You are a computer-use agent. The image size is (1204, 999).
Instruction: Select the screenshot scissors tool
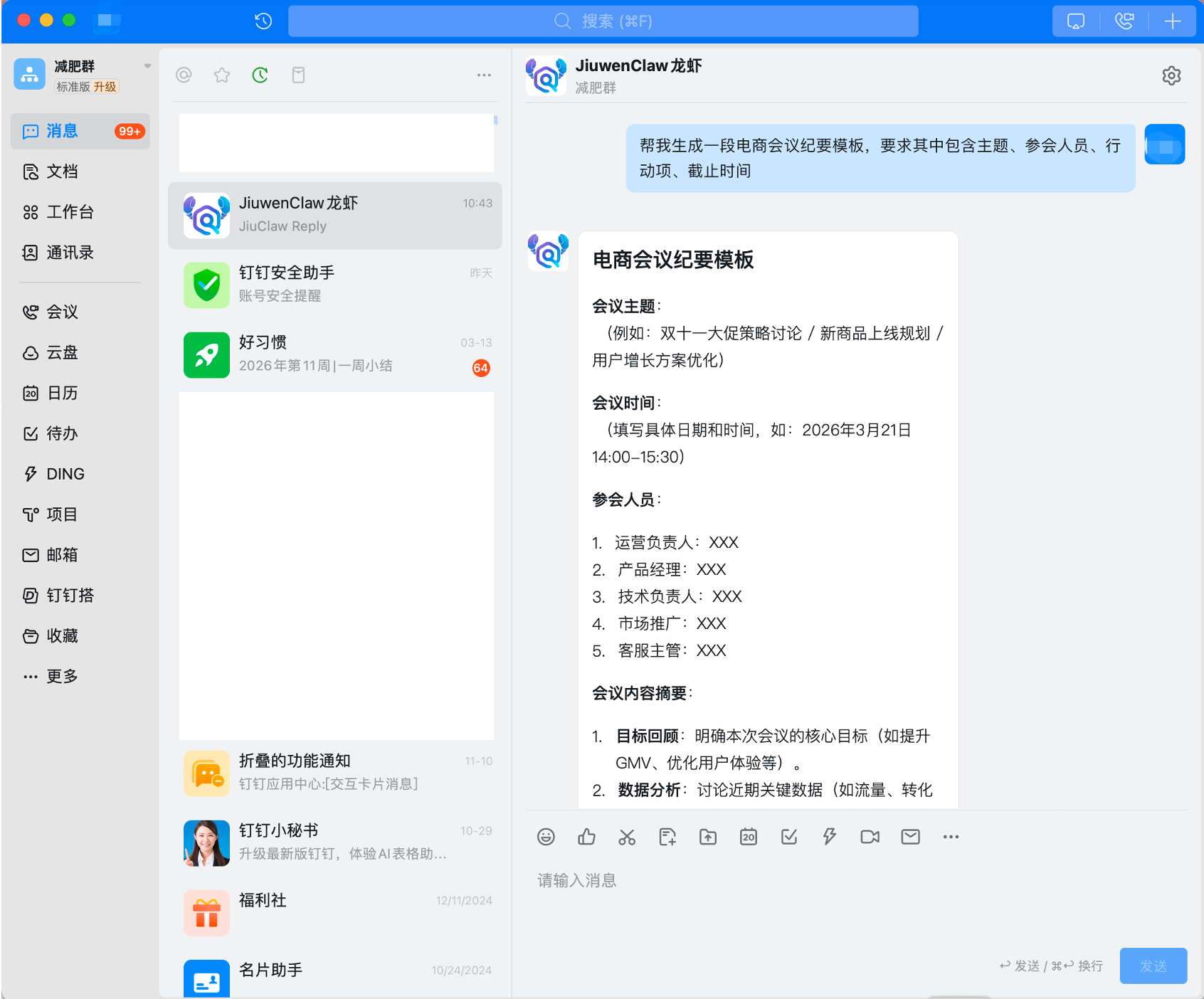pyautogui.click(x=627, y=837)
